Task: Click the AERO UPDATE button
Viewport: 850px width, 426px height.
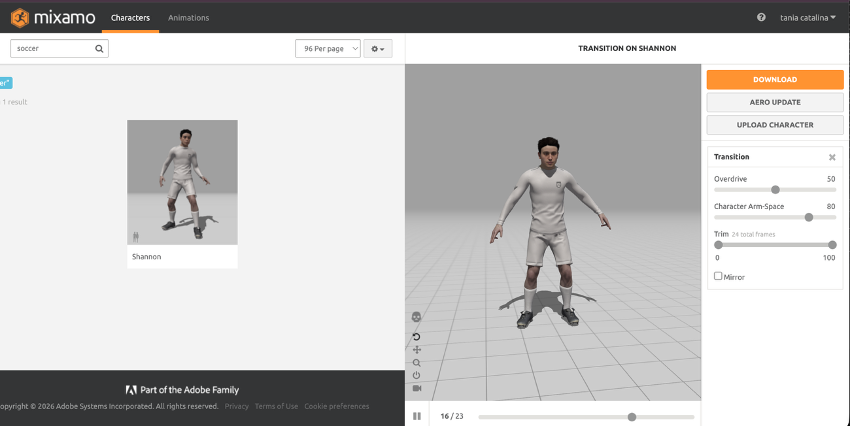Action: click(775, 102)
